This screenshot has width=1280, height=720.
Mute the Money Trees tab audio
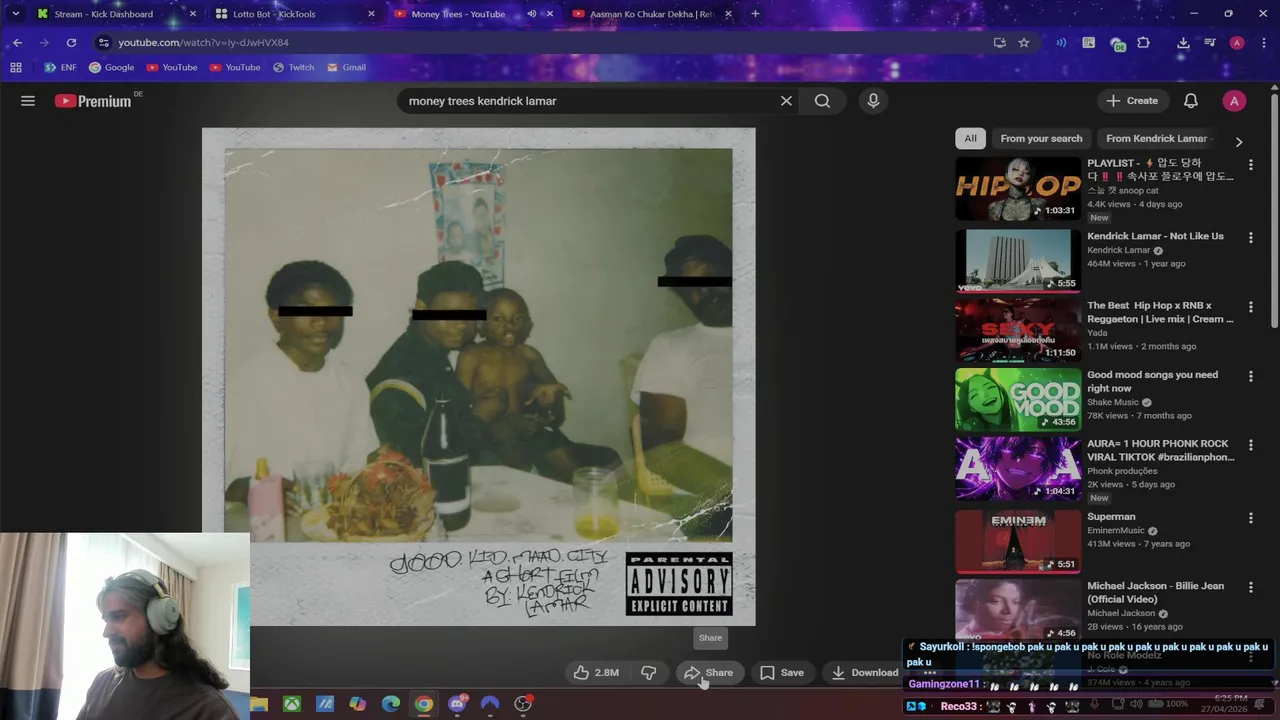[x=532, y=14]
